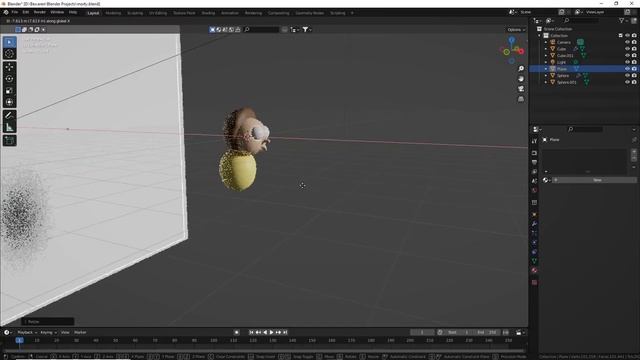Open the File menu
This screenshot has height=360, width=640.
(15, 12)
